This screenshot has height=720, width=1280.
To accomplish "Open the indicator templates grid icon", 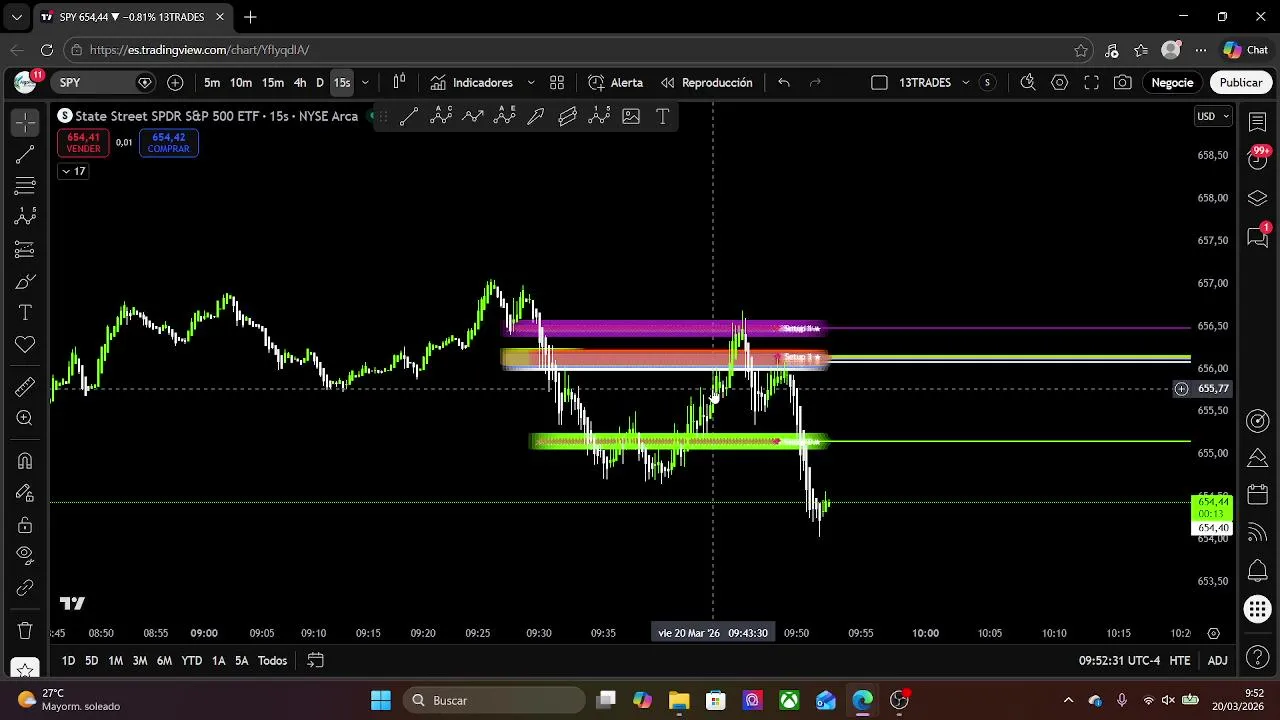I will click(557, 83).
